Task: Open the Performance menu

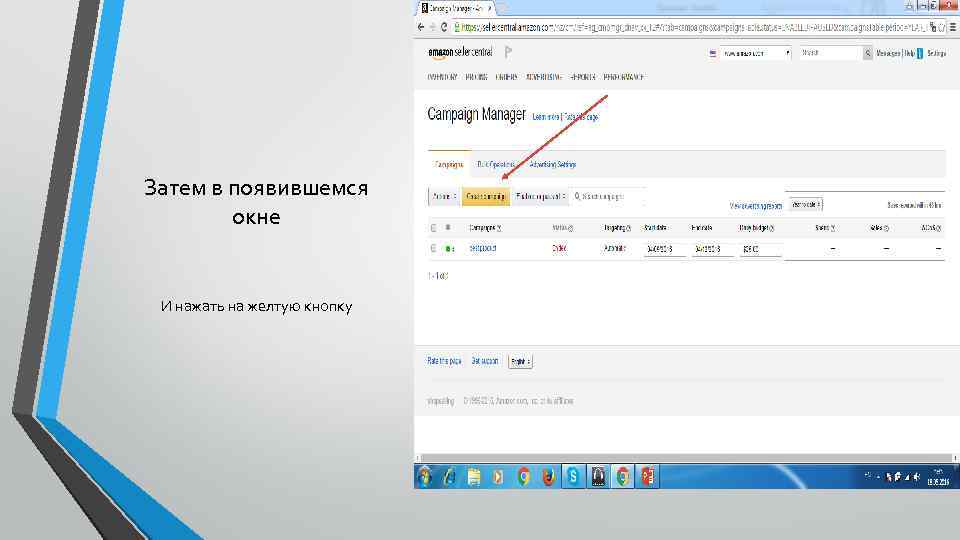Action: click(623, 77)
